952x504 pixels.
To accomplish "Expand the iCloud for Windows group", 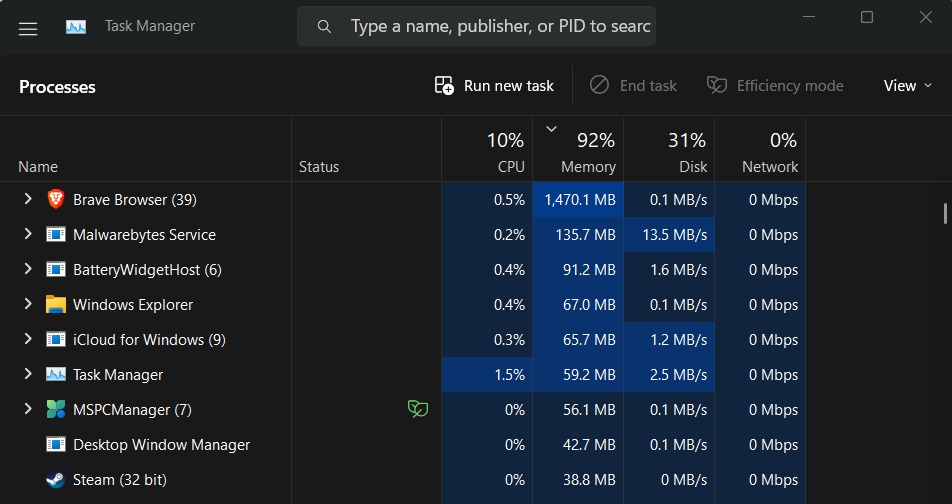I will [28, 340].
